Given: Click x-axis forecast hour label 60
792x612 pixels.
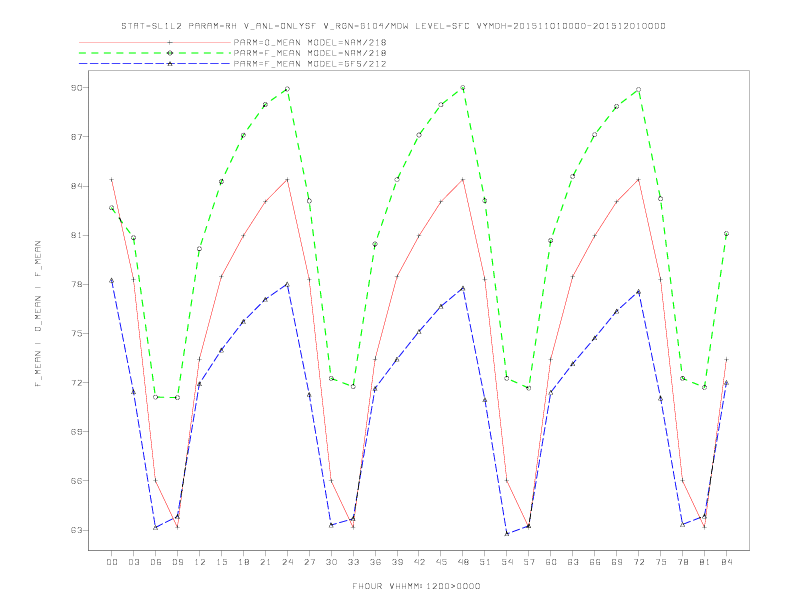Looking at the screenshot, I should pyautogui.click(x=551, y=562).
